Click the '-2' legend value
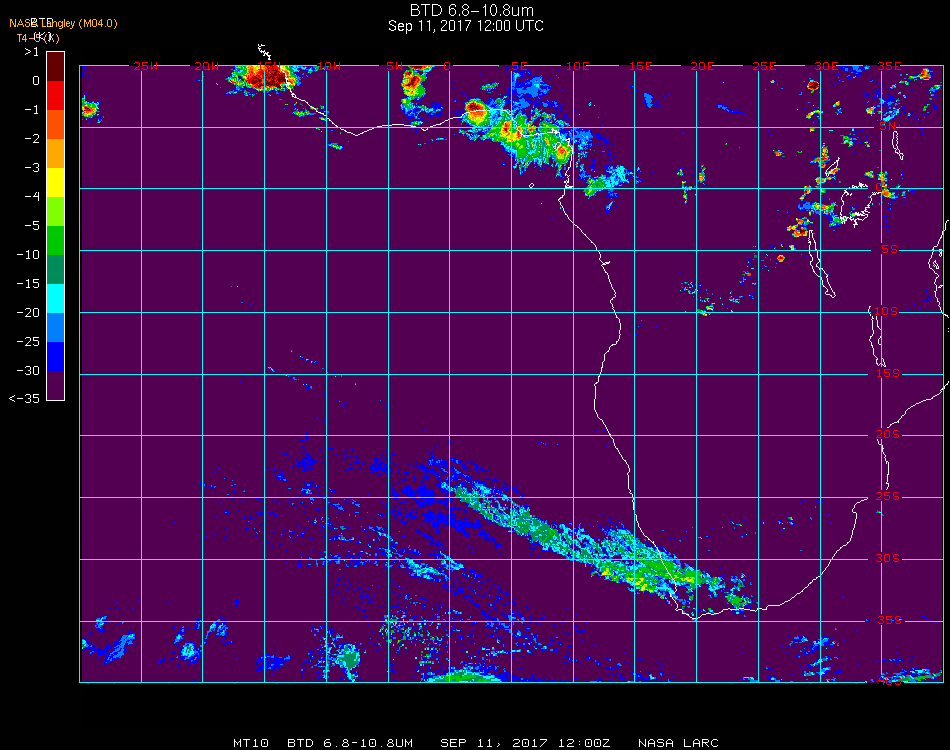The width and height of the screenshot is (950, 750). click(32, 139)
